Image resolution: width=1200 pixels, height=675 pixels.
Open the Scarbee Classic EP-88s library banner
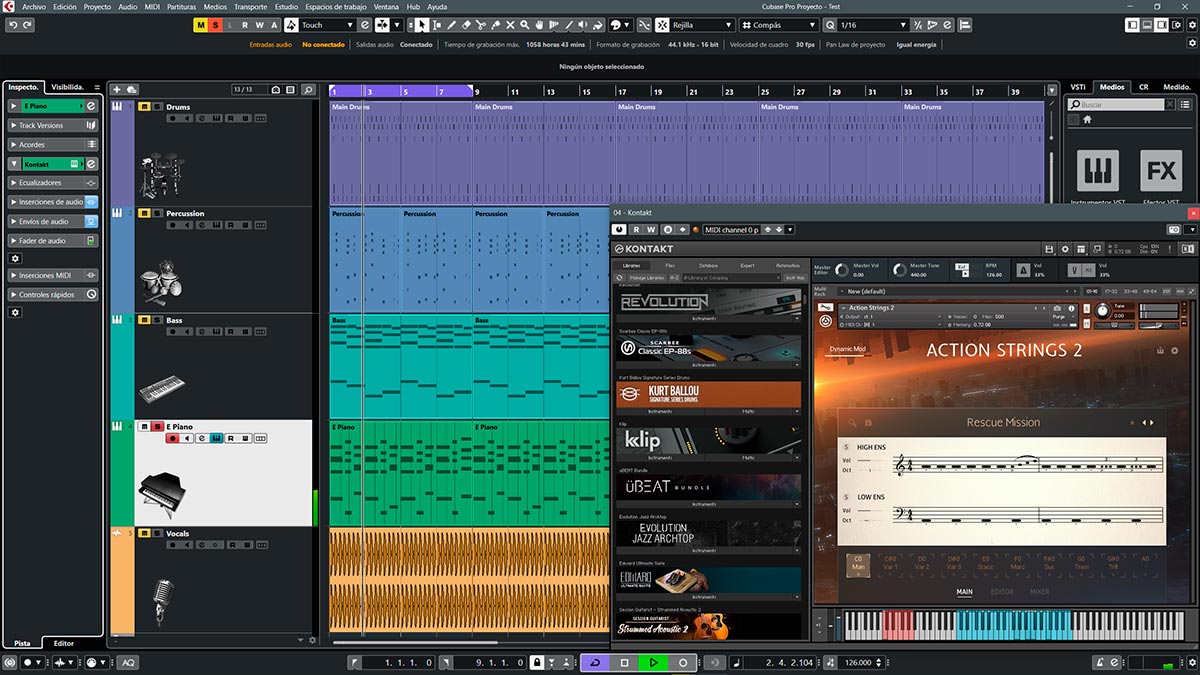[709, 349]
